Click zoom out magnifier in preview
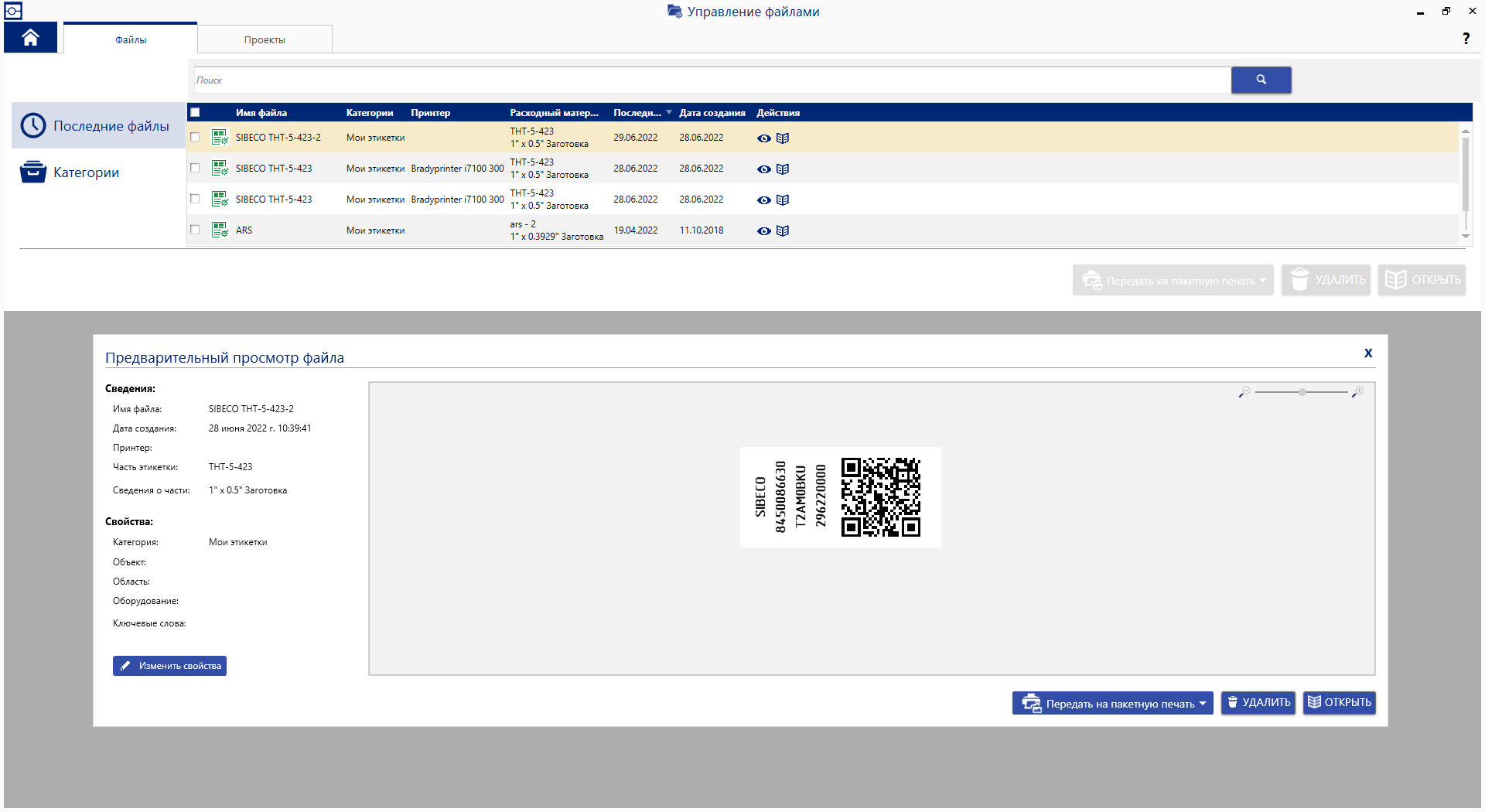Screen dimensions: 1485x812 (1244, 393)
